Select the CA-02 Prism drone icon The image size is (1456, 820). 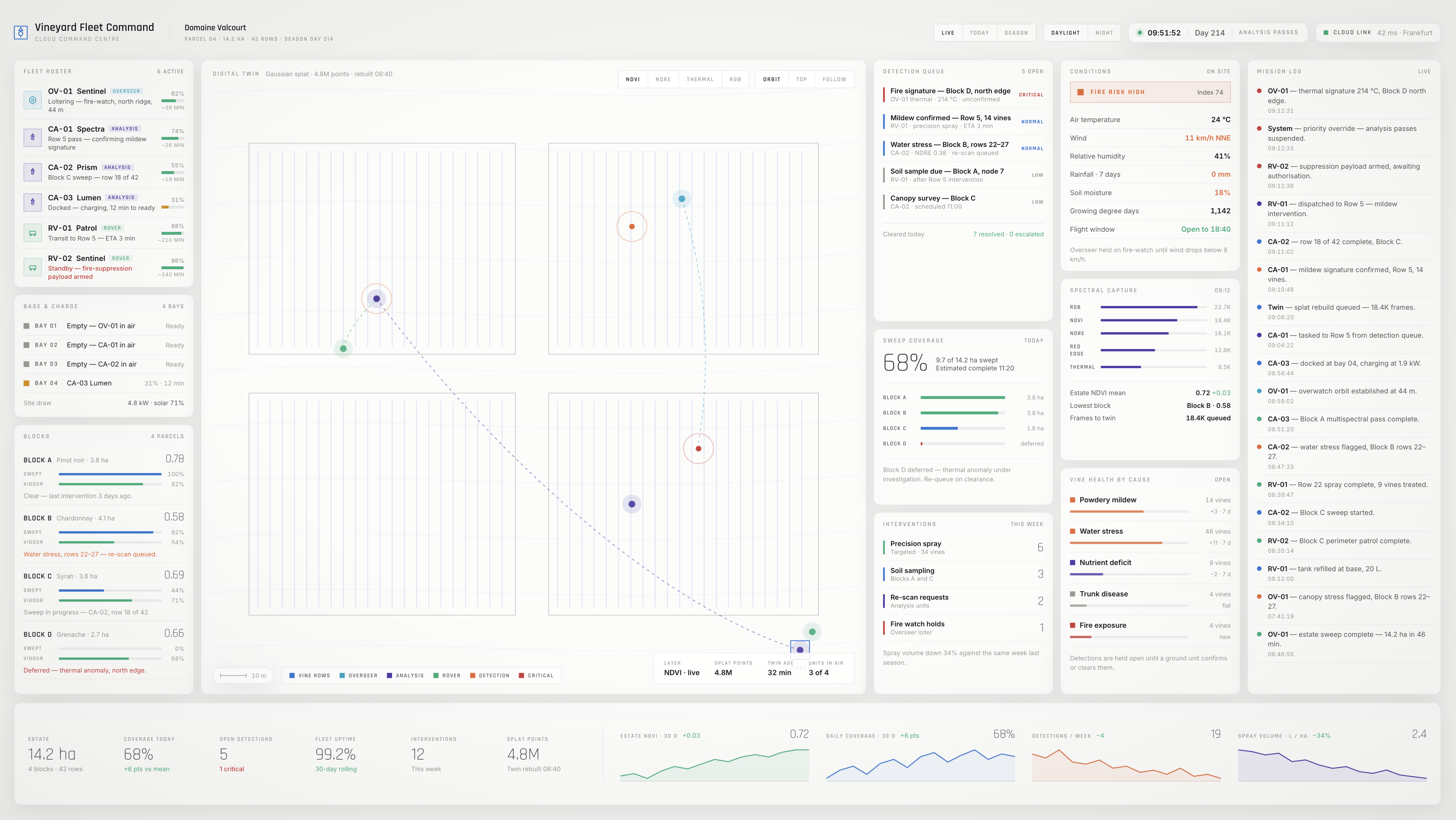33,172
